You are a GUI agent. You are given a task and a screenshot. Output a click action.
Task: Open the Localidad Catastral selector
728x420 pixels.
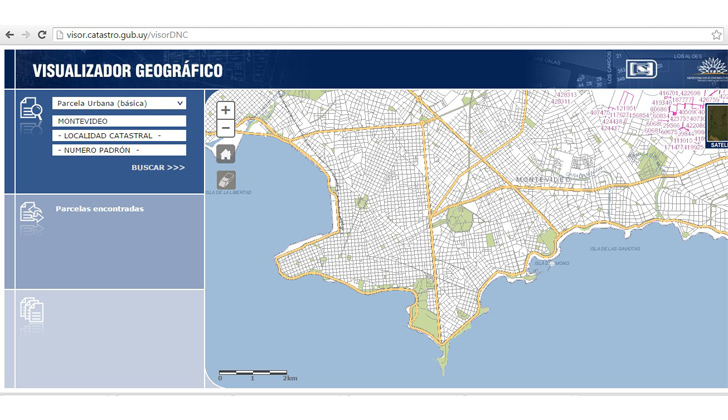[x=119, y=135]
